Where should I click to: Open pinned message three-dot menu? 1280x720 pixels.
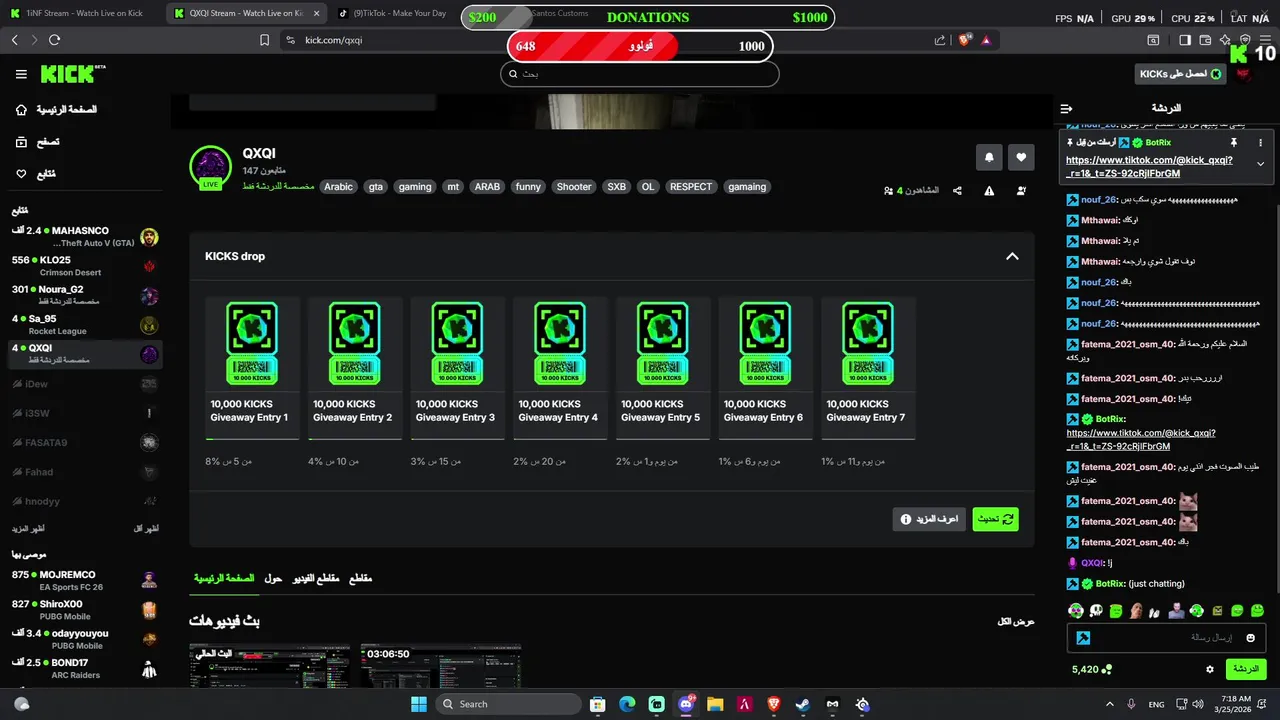[1260, 143]
